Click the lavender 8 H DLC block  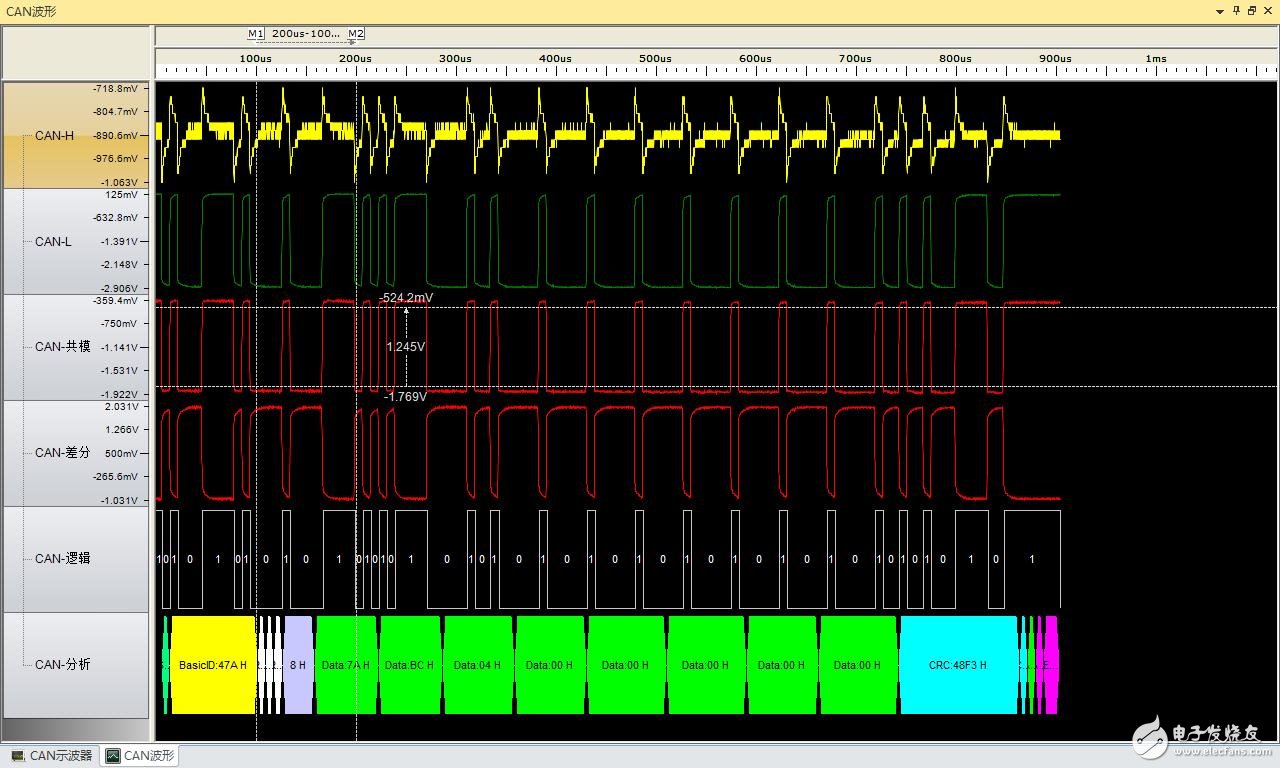point(298,665)
